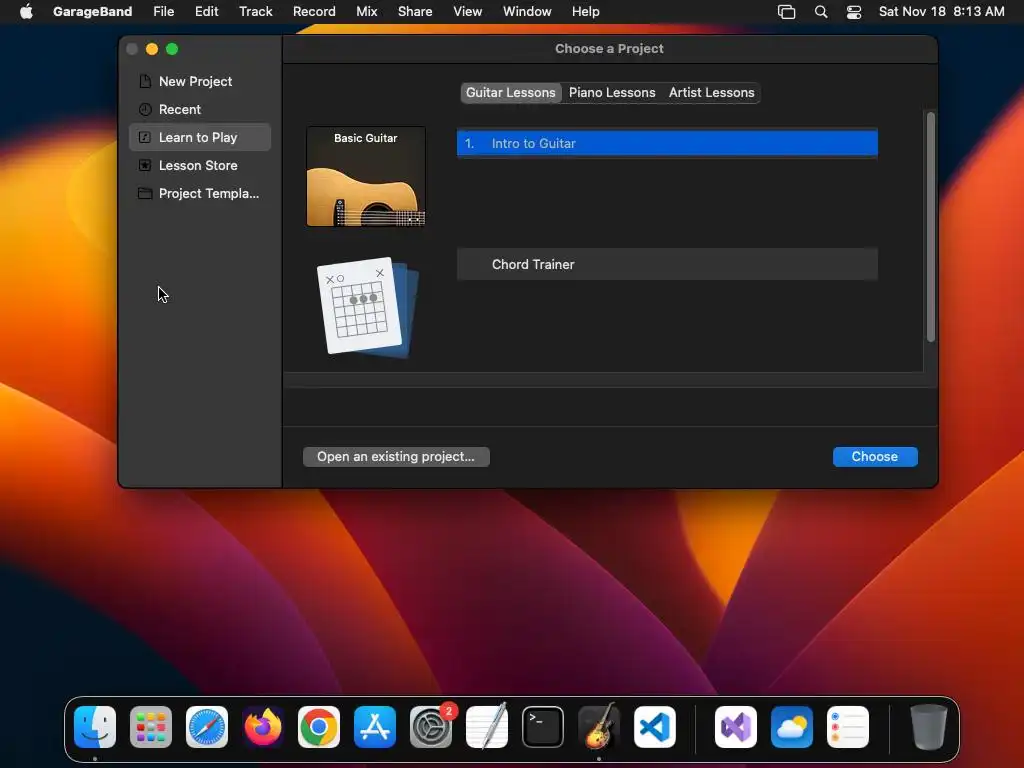The width and height of the screenshot is (1024, 768).
Task: Select New Project in the sidebar
Action: pos(200,81)
